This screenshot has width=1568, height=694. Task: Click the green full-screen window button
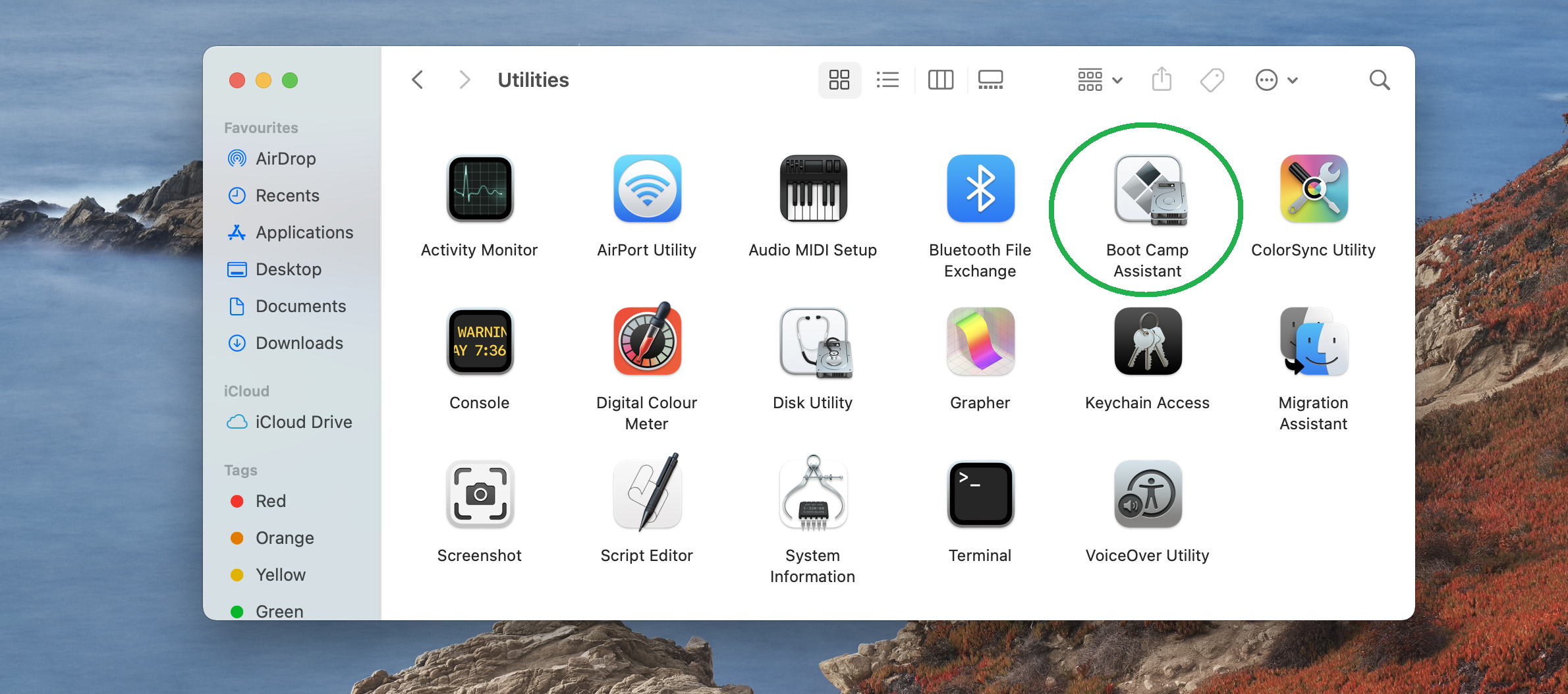click(290, 80)
